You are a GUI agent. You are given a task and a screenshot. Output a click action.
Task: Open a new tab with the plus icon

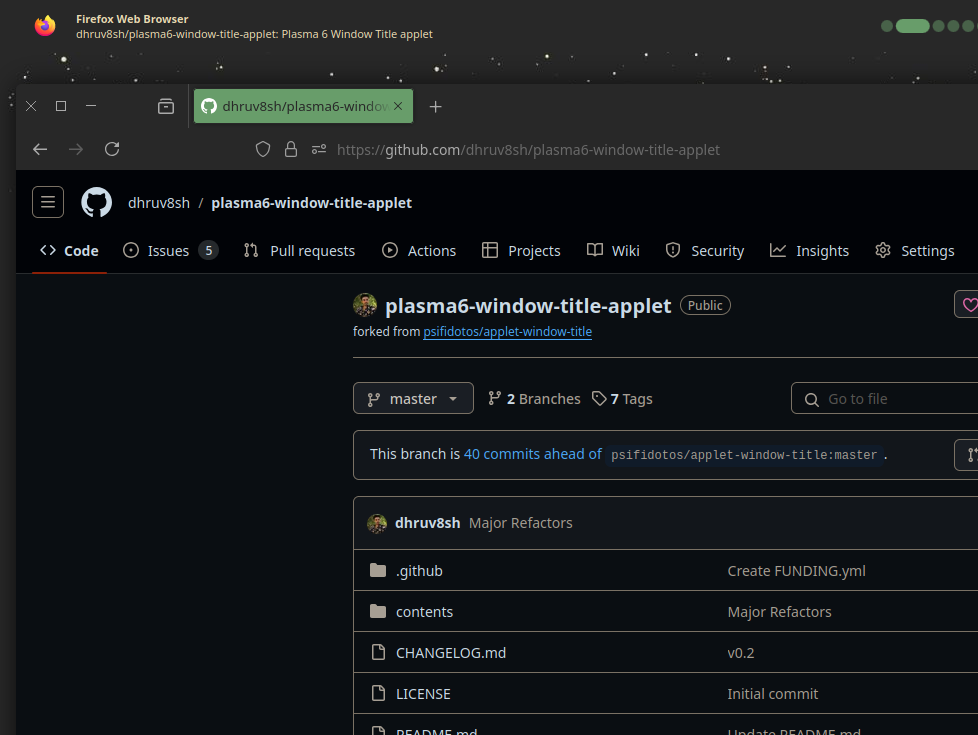point(435,107)
